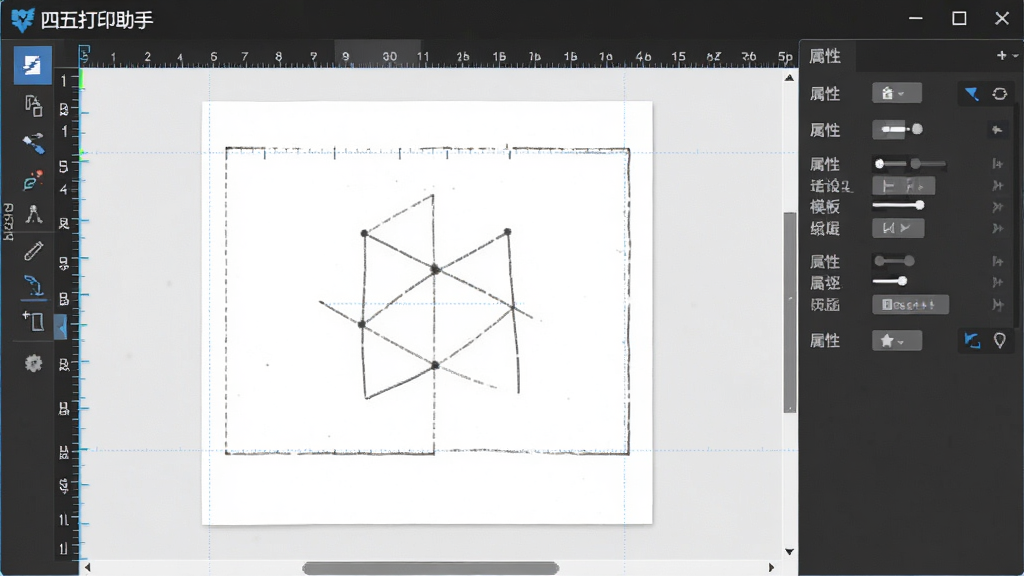This screenshot has height=576, width=1024.
Task: Click the mirror flip button below 模板 slider
Action: point(898,228)
